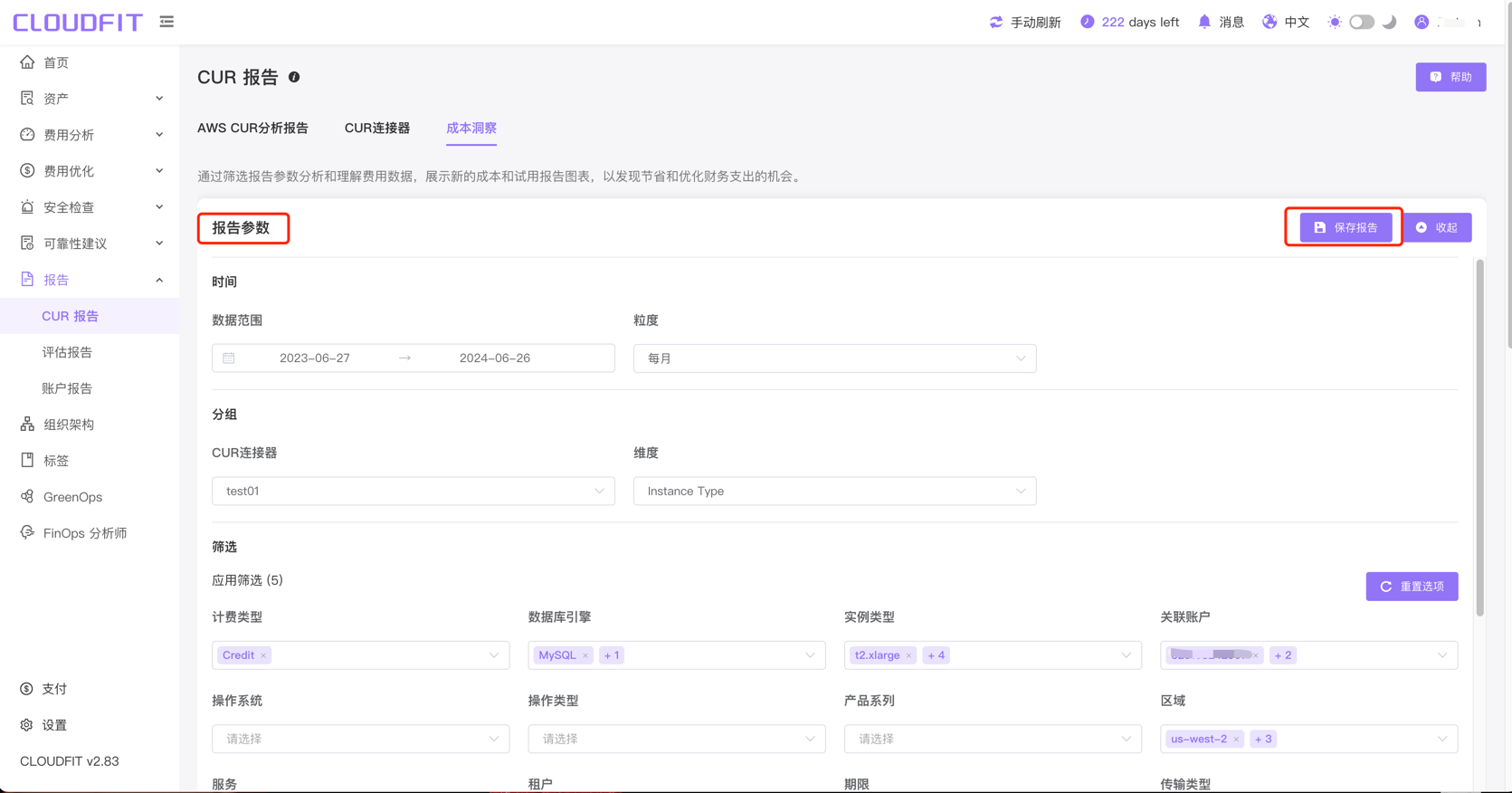Screen dimensions: 1512x793
Task: Click the +4 tag in 实例类型
Action: pyautogui.click(x=936, y=655)
